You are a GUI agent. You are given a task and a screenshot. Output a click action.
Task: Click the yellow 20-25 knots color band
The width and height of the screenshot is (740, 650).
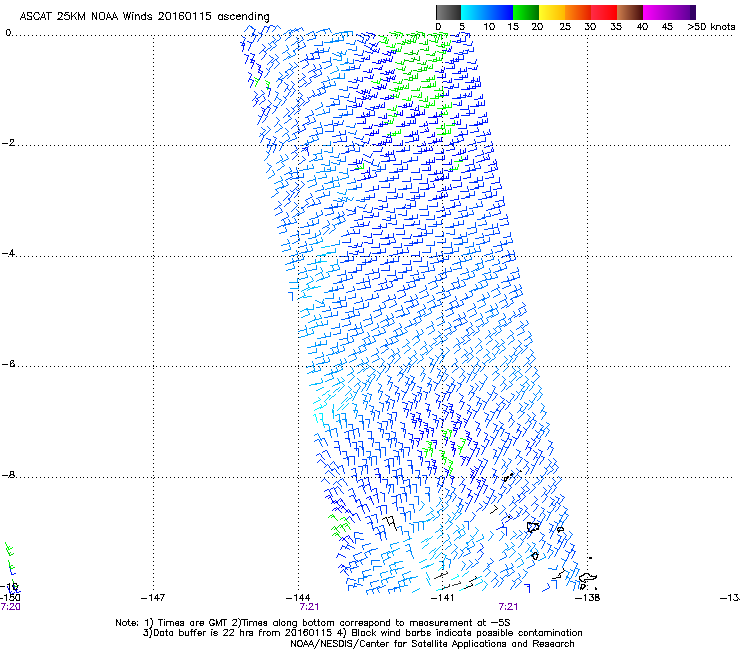point(552,12)
